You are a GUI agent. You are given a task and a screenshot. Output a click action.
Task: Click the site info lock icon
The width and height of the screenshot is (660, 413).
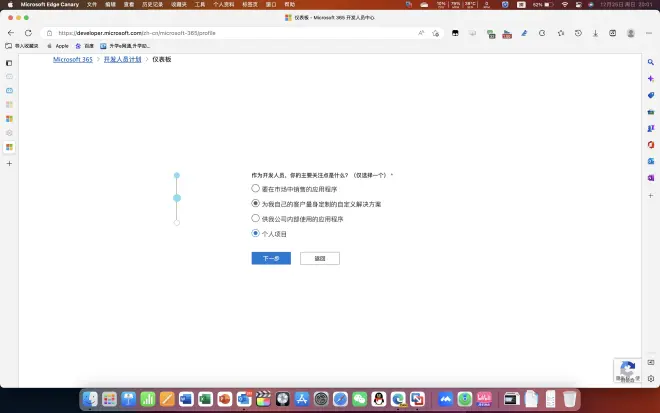click(x=49, y=33)
